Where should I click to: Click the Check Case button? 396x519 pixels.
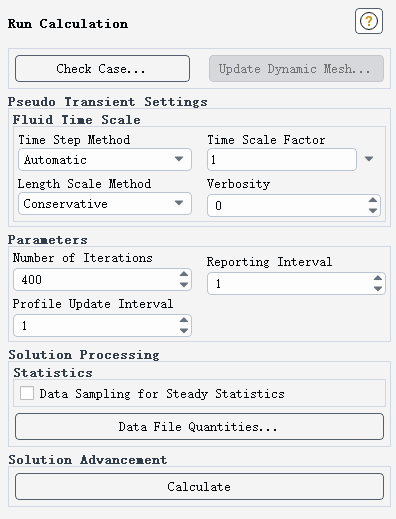102,69
